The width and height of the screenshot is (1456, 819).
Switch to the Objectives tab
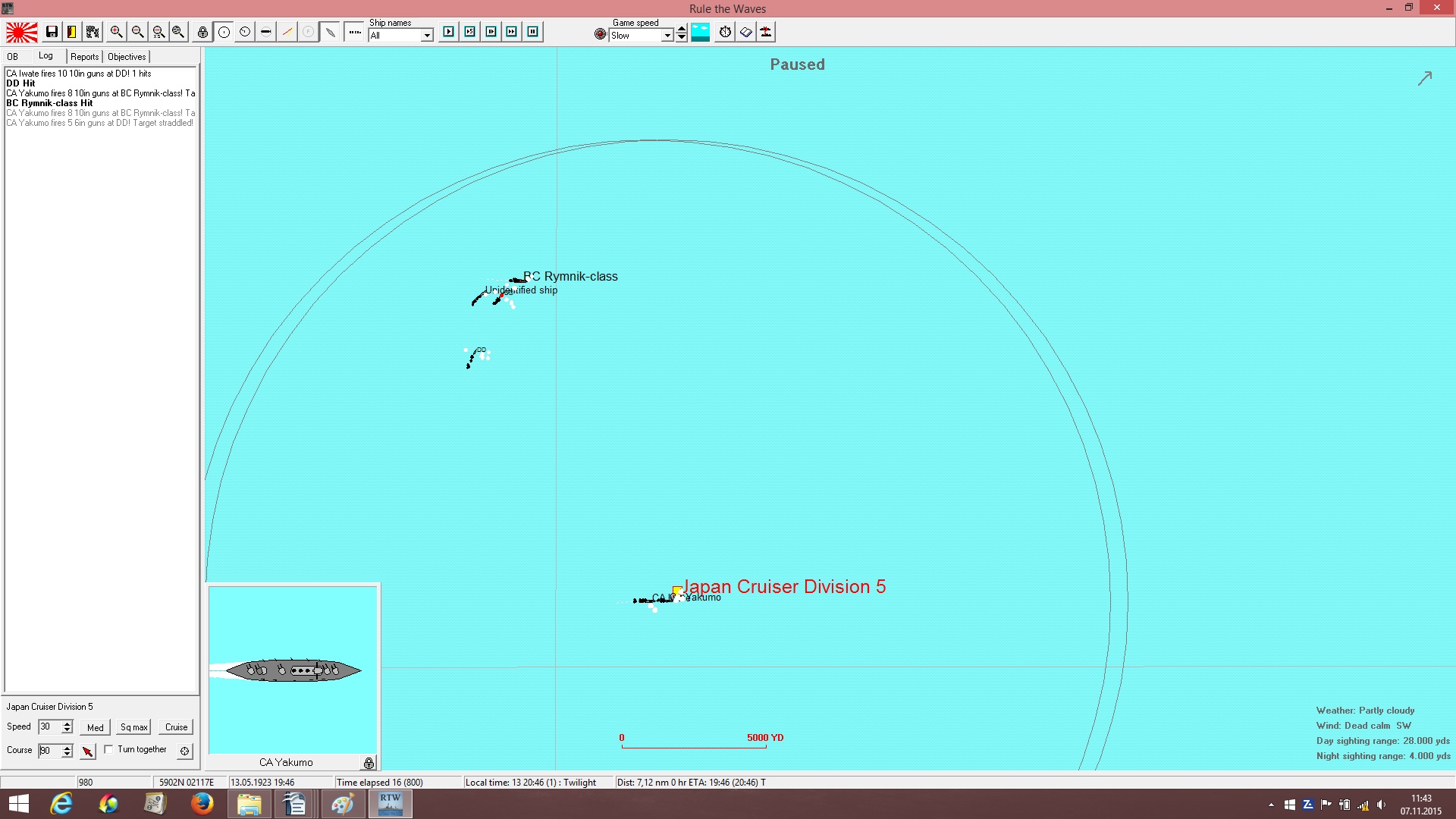coord(127,57)
